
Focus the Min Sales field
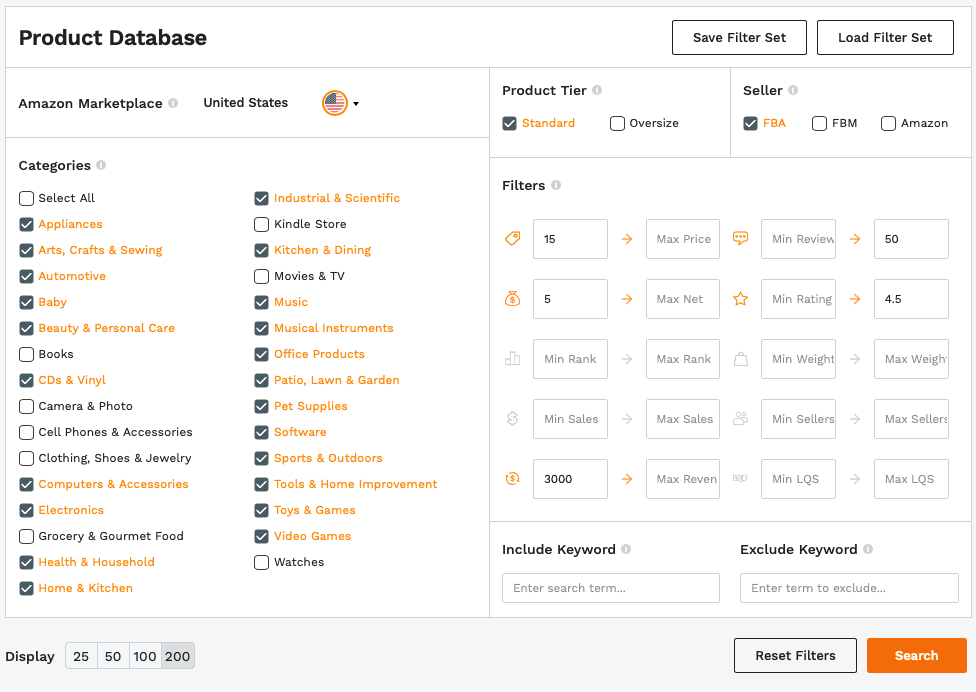coord(570,419)
